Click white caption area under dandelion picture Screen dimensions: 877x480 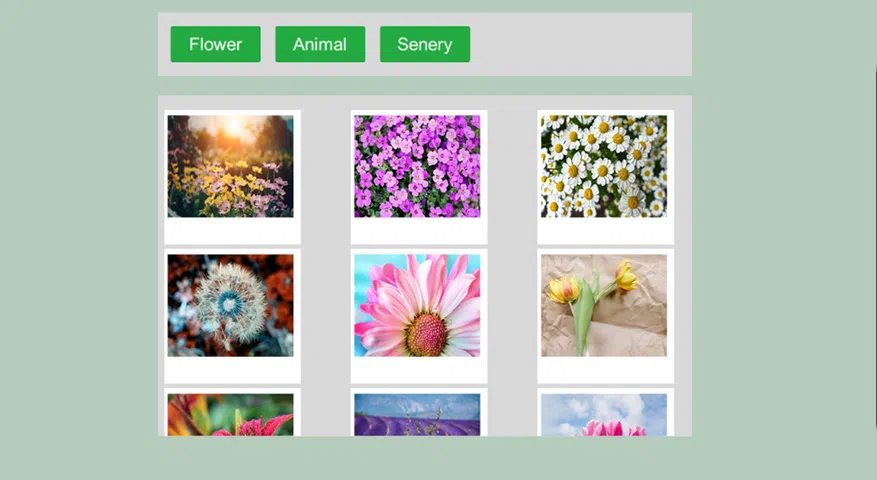[232, 370]
